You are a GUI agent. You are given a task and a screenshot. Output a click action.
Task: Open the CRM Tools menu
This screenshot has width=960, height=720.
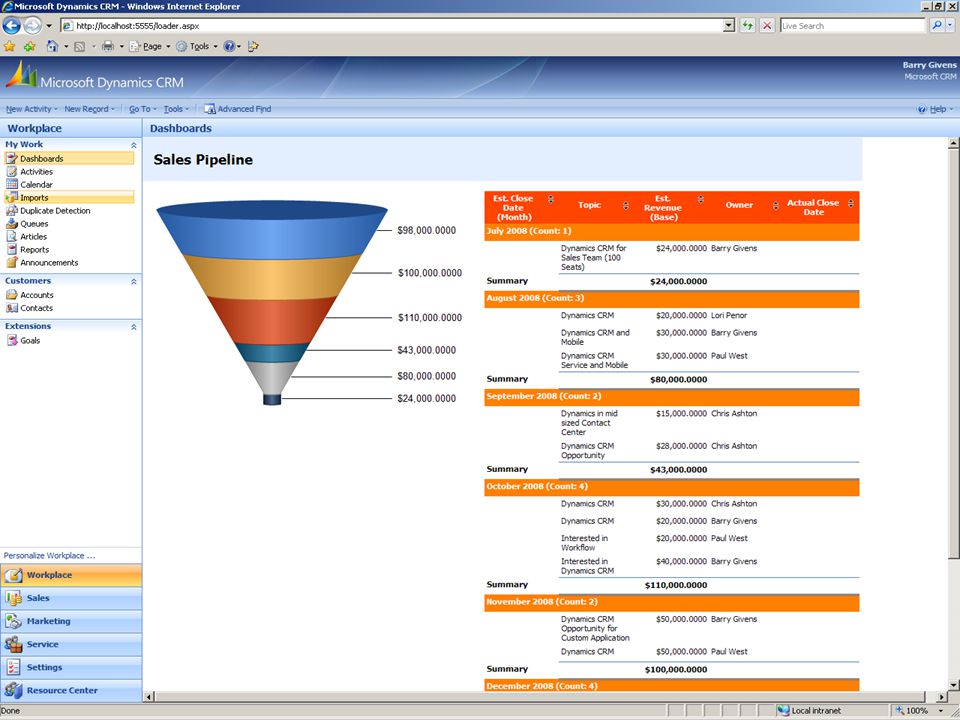176,109
